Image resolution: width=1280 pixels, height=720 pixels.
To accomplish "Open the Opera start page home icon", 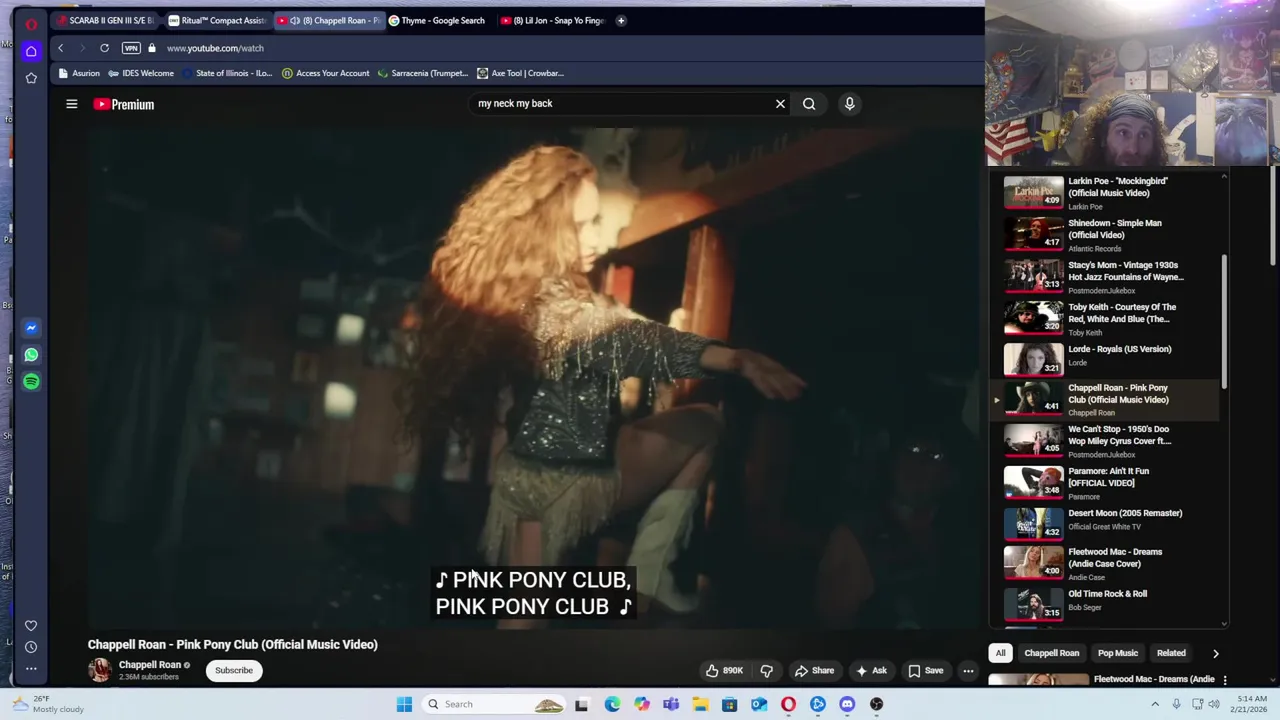I will point(31,51).
